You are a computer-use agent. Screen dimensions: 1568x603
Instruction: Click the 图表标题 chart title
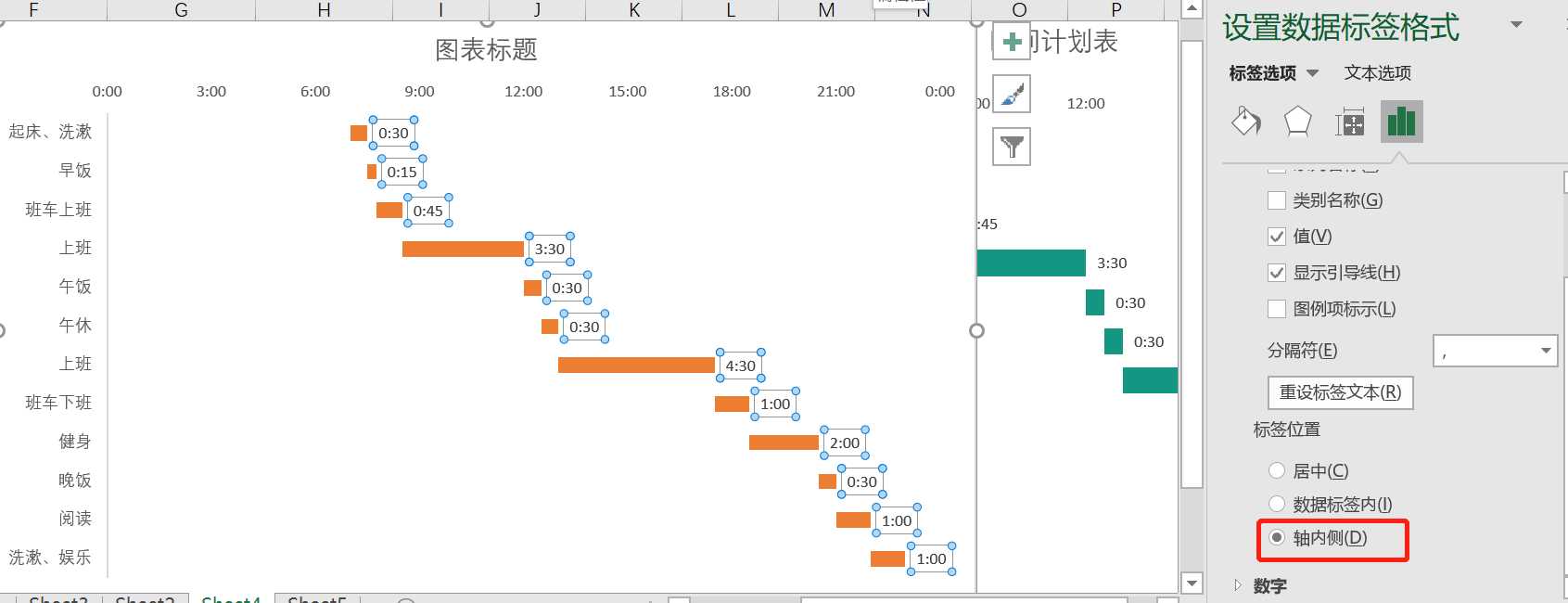click(486, 50)
